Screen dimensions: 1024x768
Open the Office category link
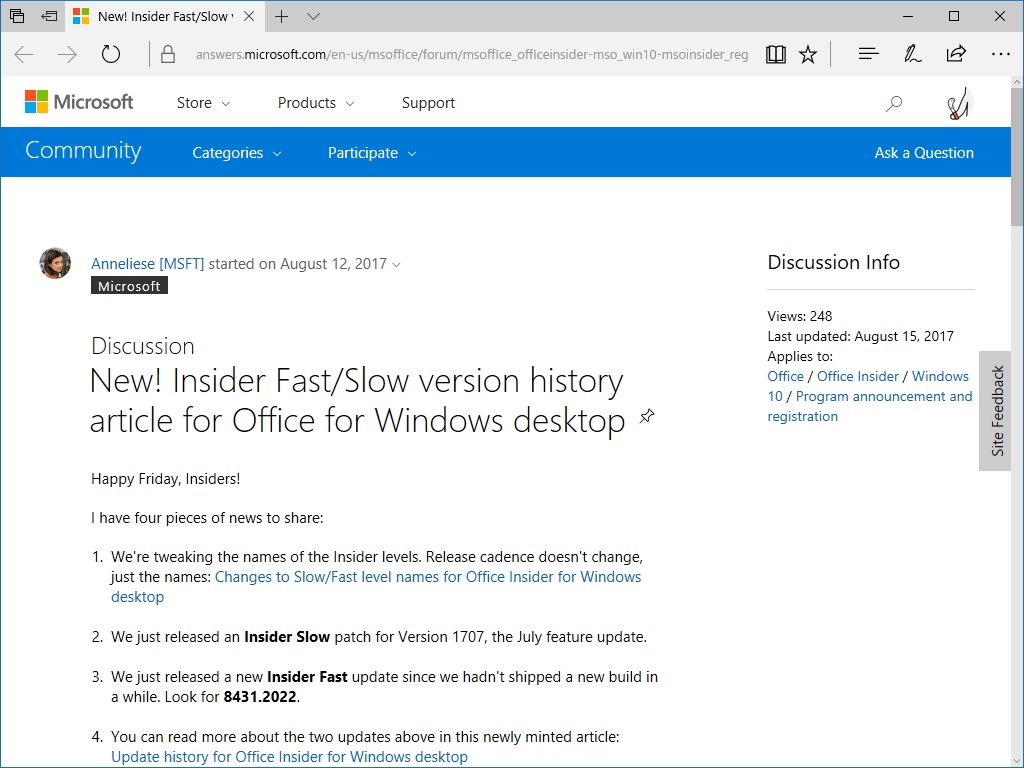click(786, 376)
